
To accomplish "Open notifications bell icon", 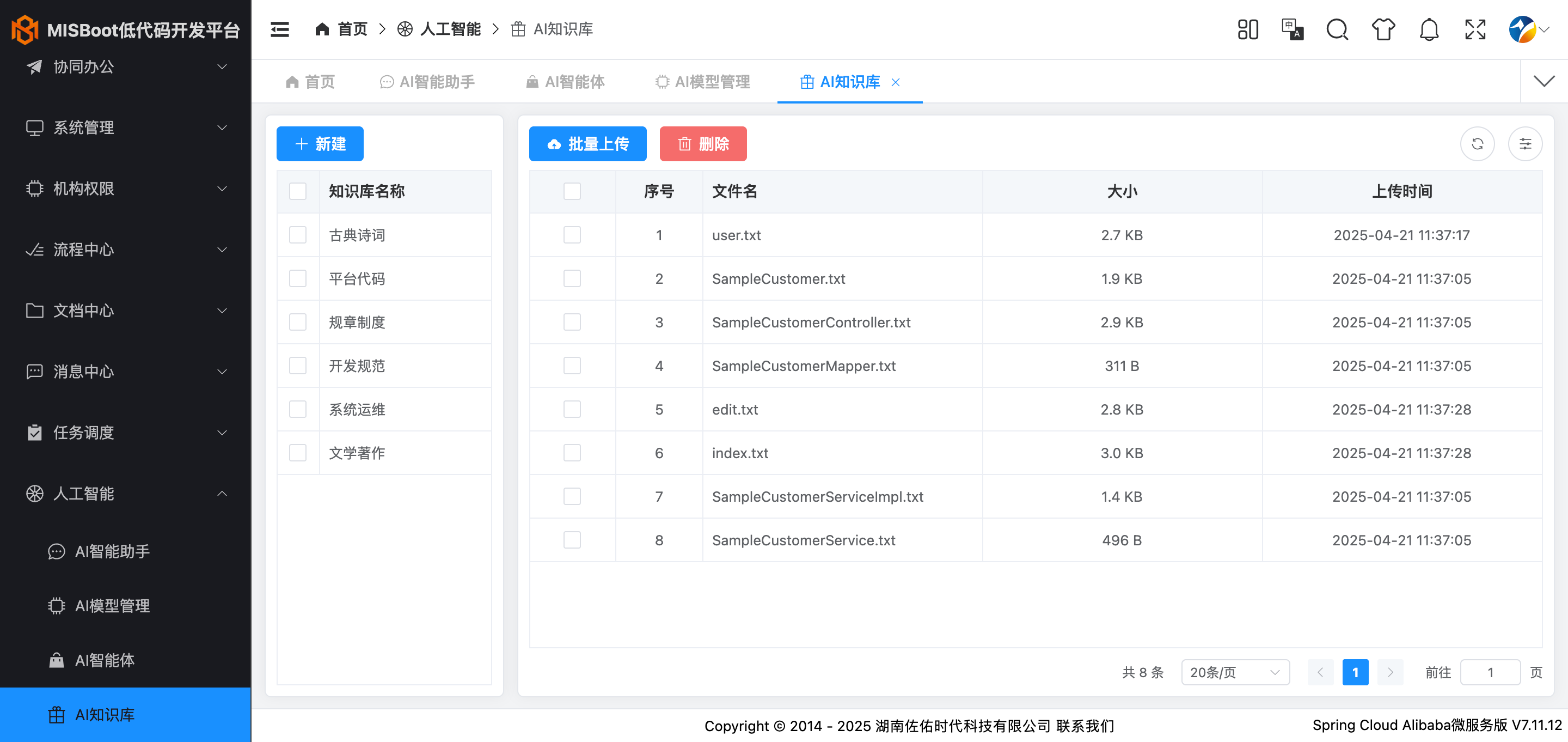I will click(1429, 29).
